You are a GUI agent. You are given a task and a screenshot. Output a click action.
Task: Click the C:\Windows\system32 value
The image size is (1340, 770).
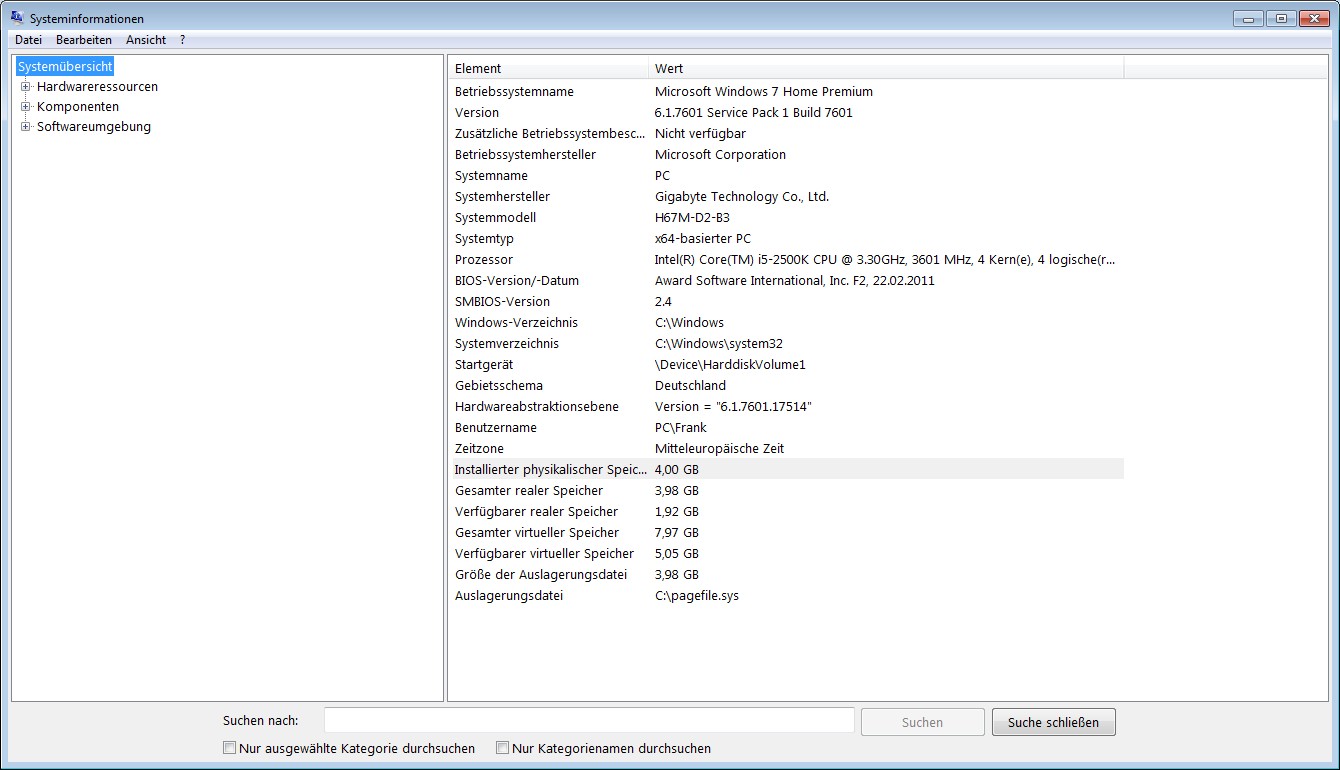[719, 343]
